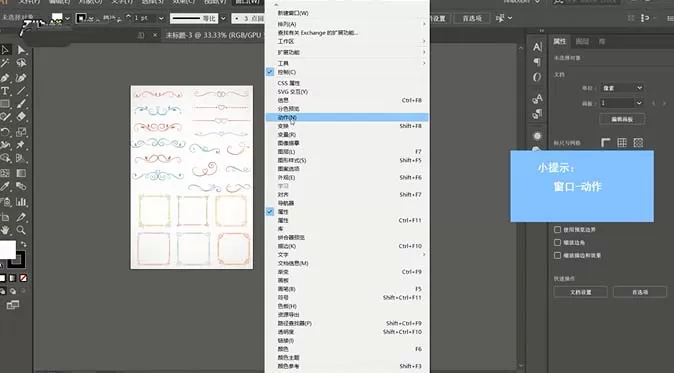Select the Curvature tool

(x=21, y=78)
